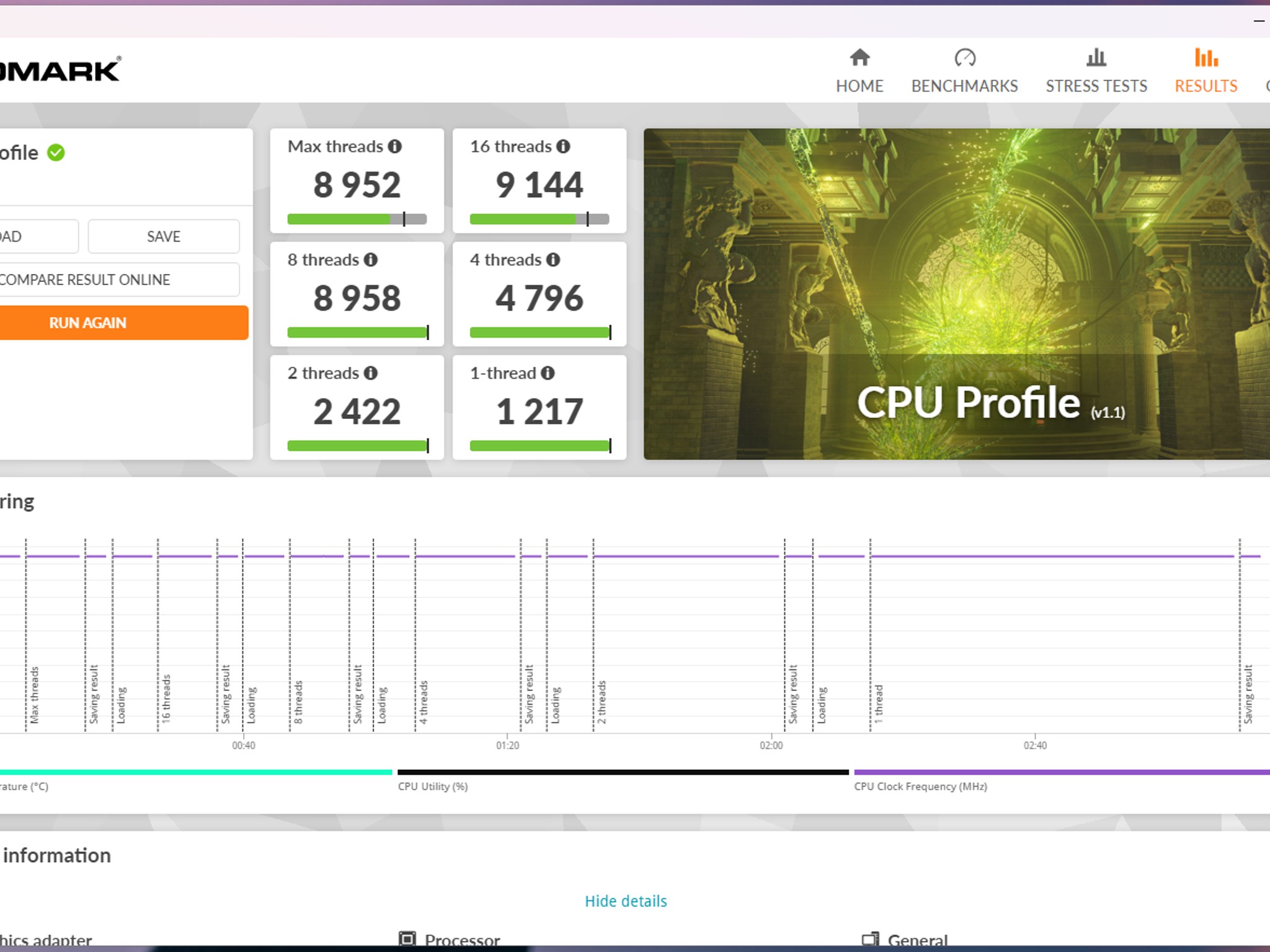Click the 8 threads score bar

click(x=358, y=332)
